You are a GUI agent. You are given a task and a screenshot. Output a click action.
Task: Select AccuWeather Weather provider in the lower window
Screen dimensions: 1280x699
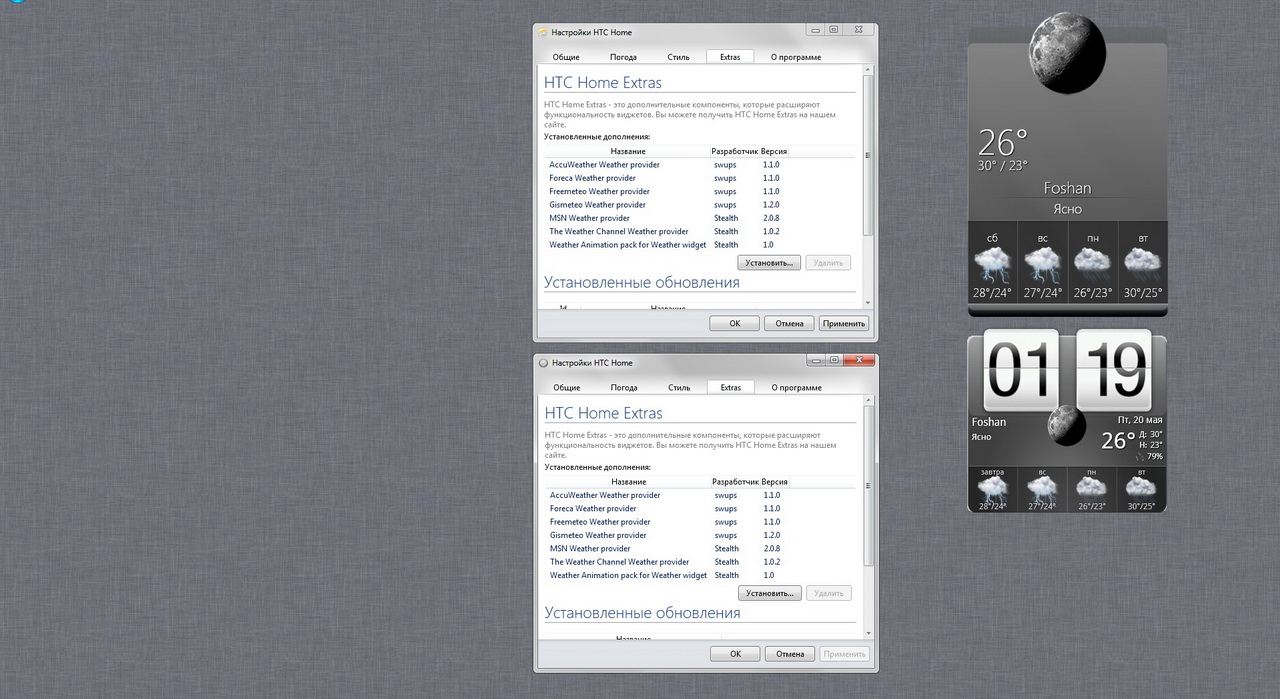[x=701, y=495]
